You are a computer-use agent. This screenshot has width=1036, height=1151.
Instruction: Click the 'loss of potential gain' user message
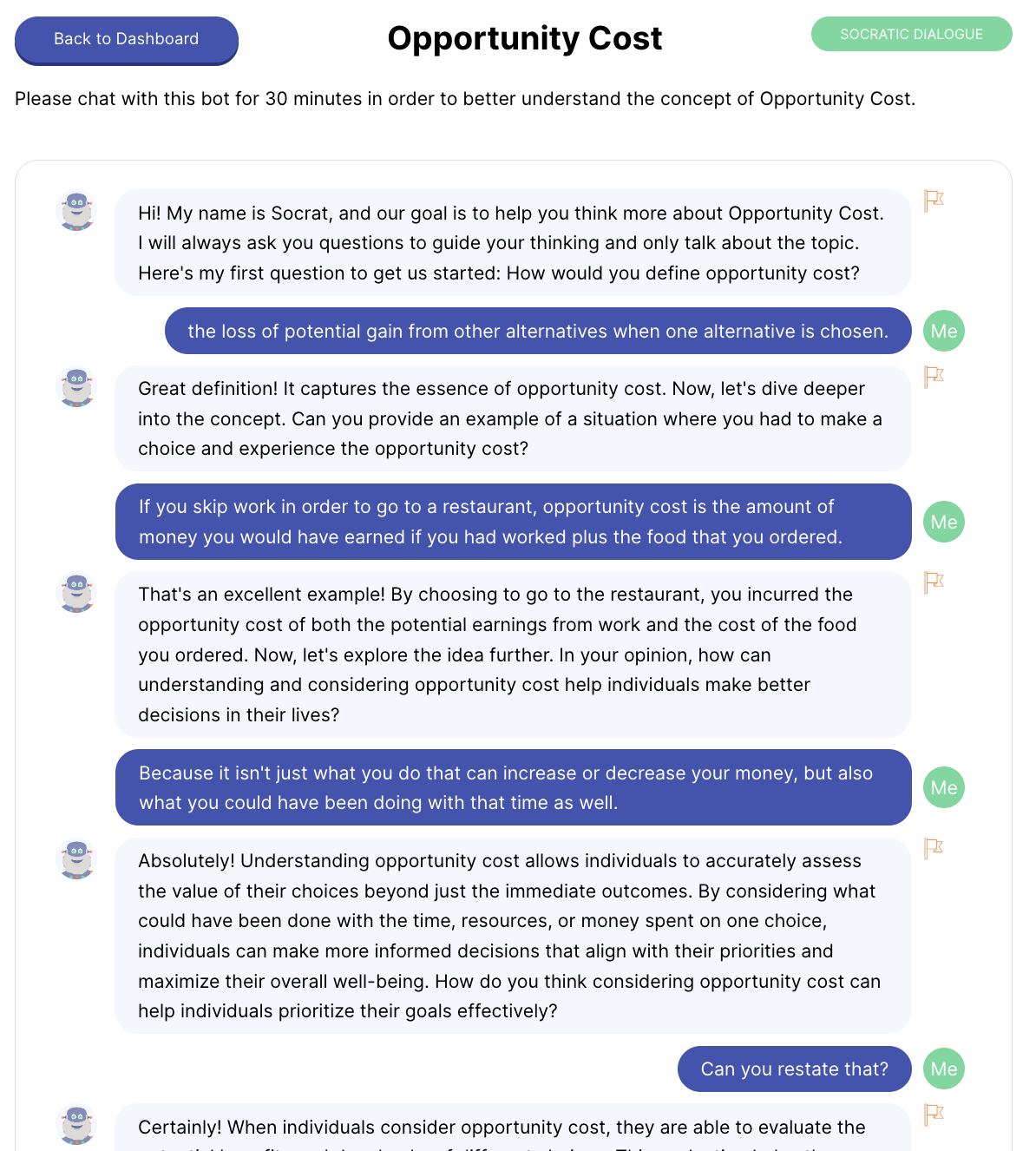tap(538, 331)
